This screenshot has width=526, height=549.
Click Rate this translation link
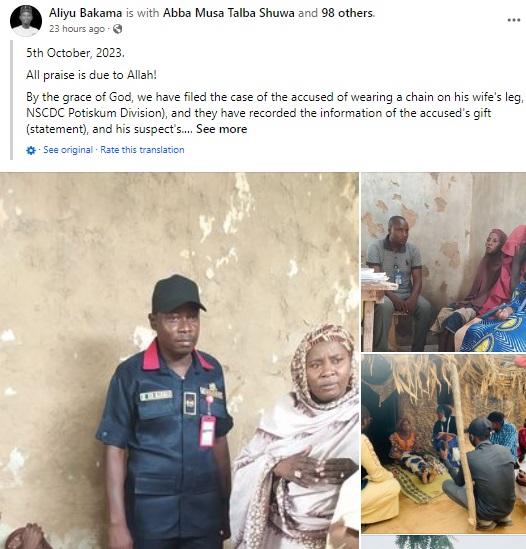(x=142, y=150)
